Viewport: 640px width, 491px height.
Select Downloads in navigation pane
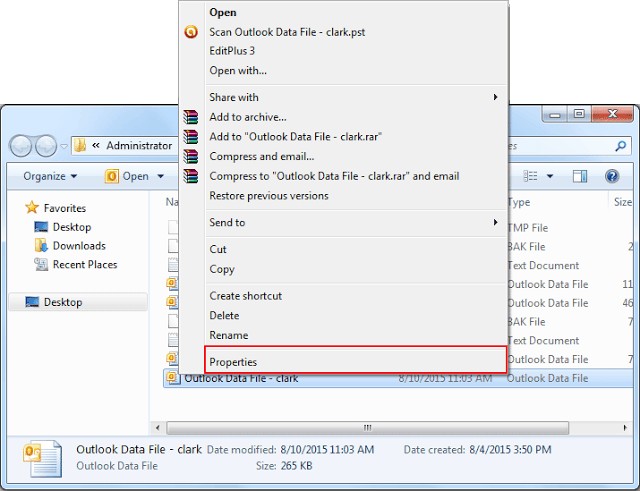click(70, 246)
